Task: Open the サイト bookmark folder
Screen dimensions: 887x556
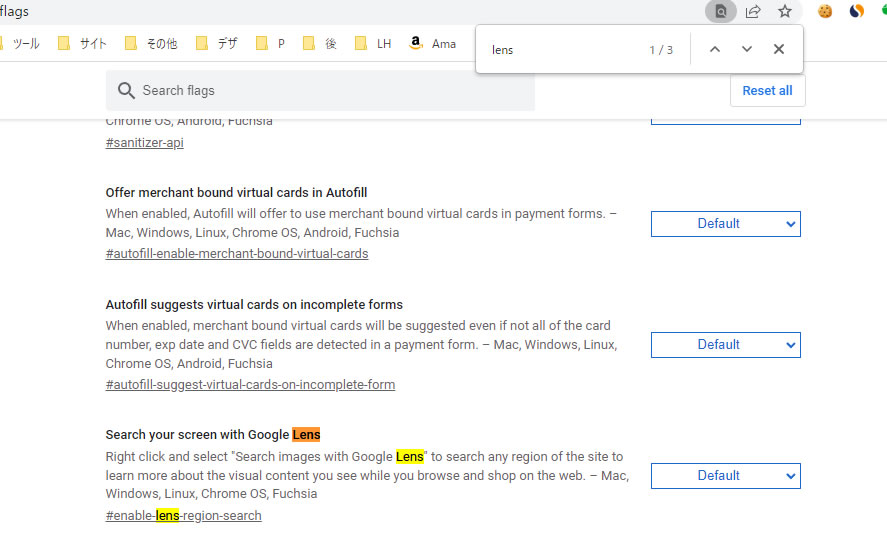Action: 82,44
